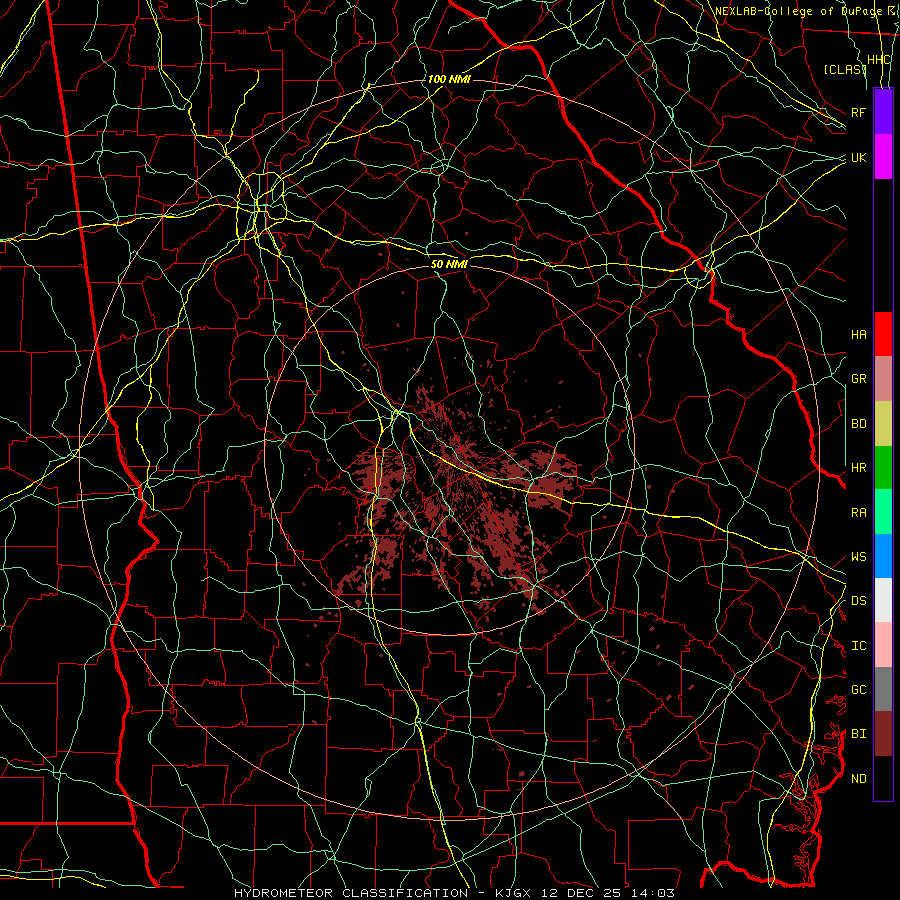Pick the green HR legend swatch
Image resolution: width=900 pixels, height=900 pixels.
[883, 468]
